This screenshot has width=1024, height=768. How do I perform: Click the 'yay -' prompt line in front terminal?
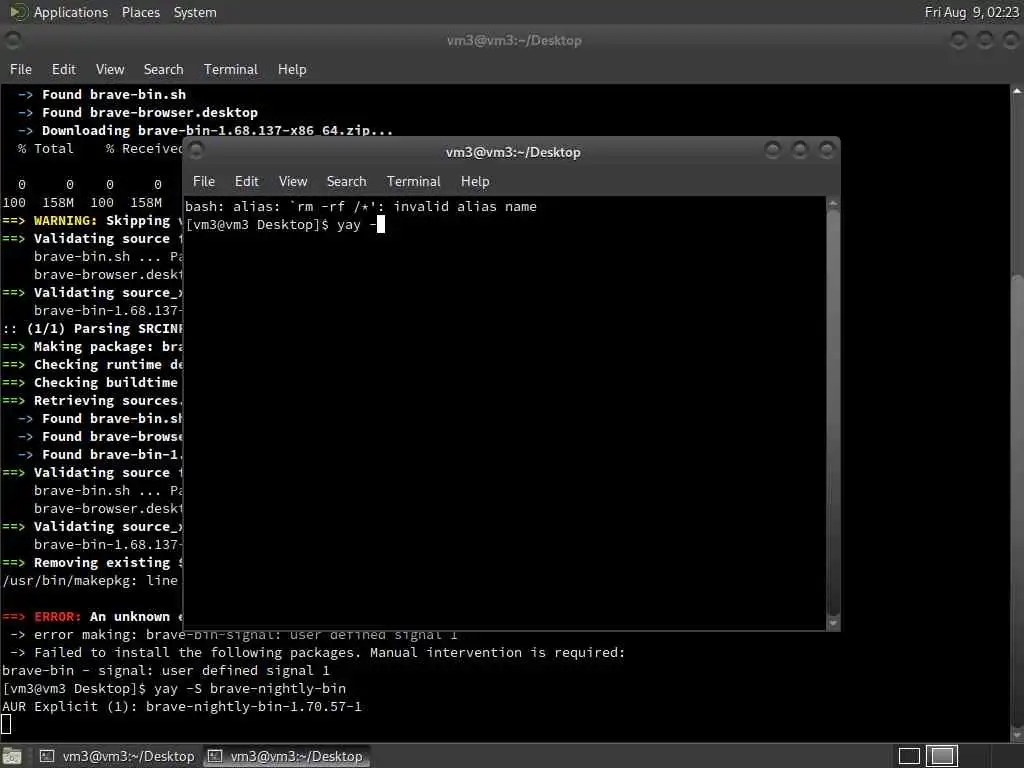tap(285, 225)
